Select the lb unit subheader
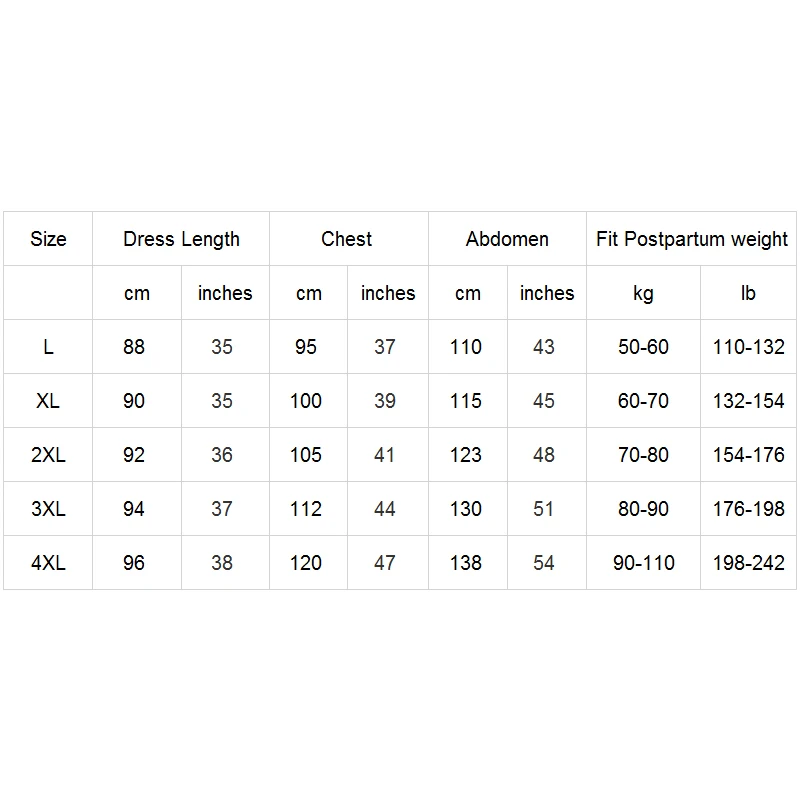This screenshot has width=800, height=800. pyautogui.click(x=748, y=293)
